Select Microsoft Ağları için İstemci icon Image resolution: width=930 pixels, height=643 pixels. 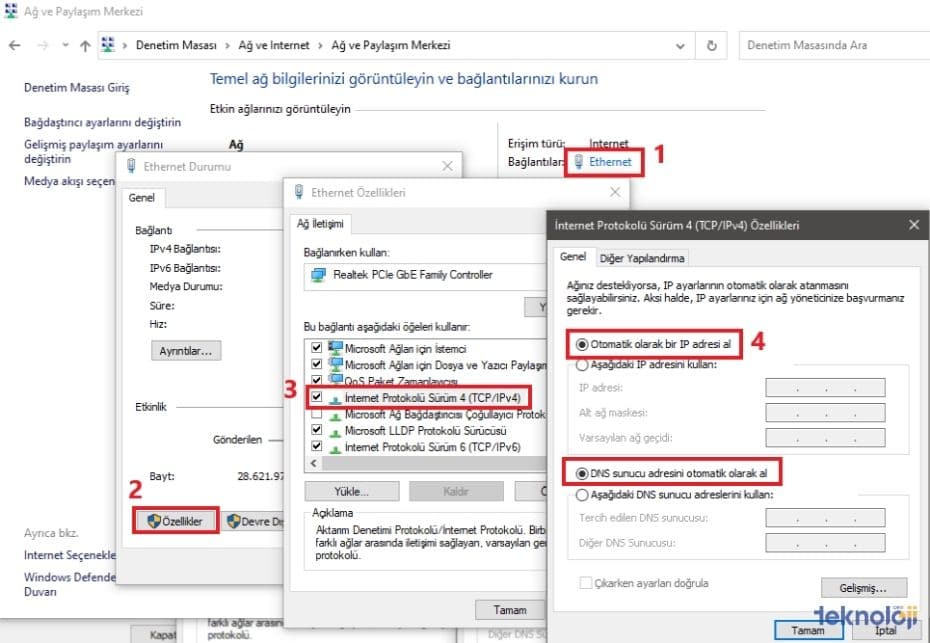coord(336,348)
